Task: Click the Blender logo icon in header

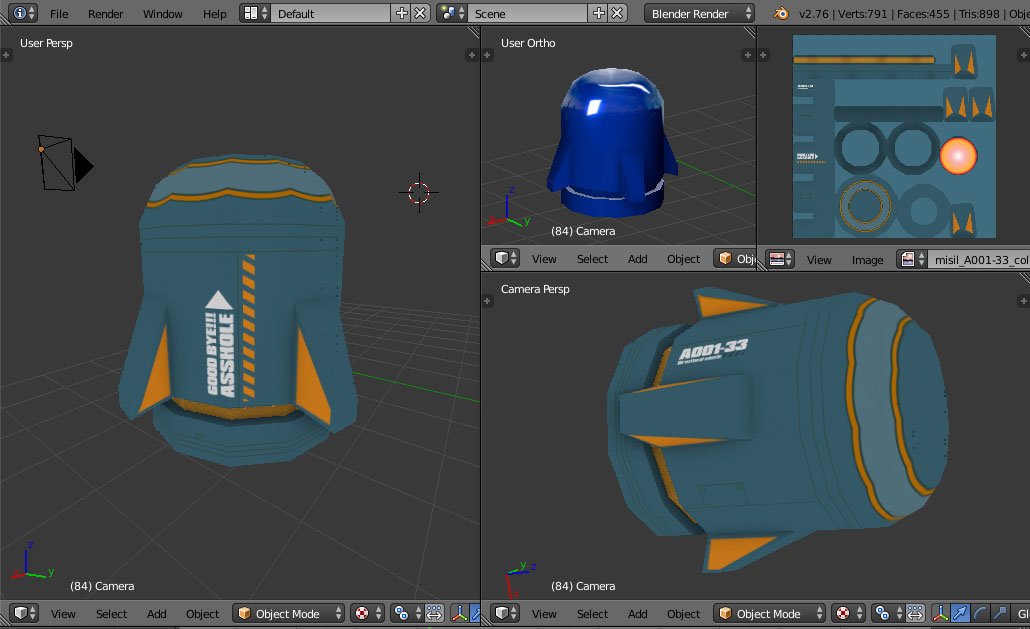Action: click(781, 13)
